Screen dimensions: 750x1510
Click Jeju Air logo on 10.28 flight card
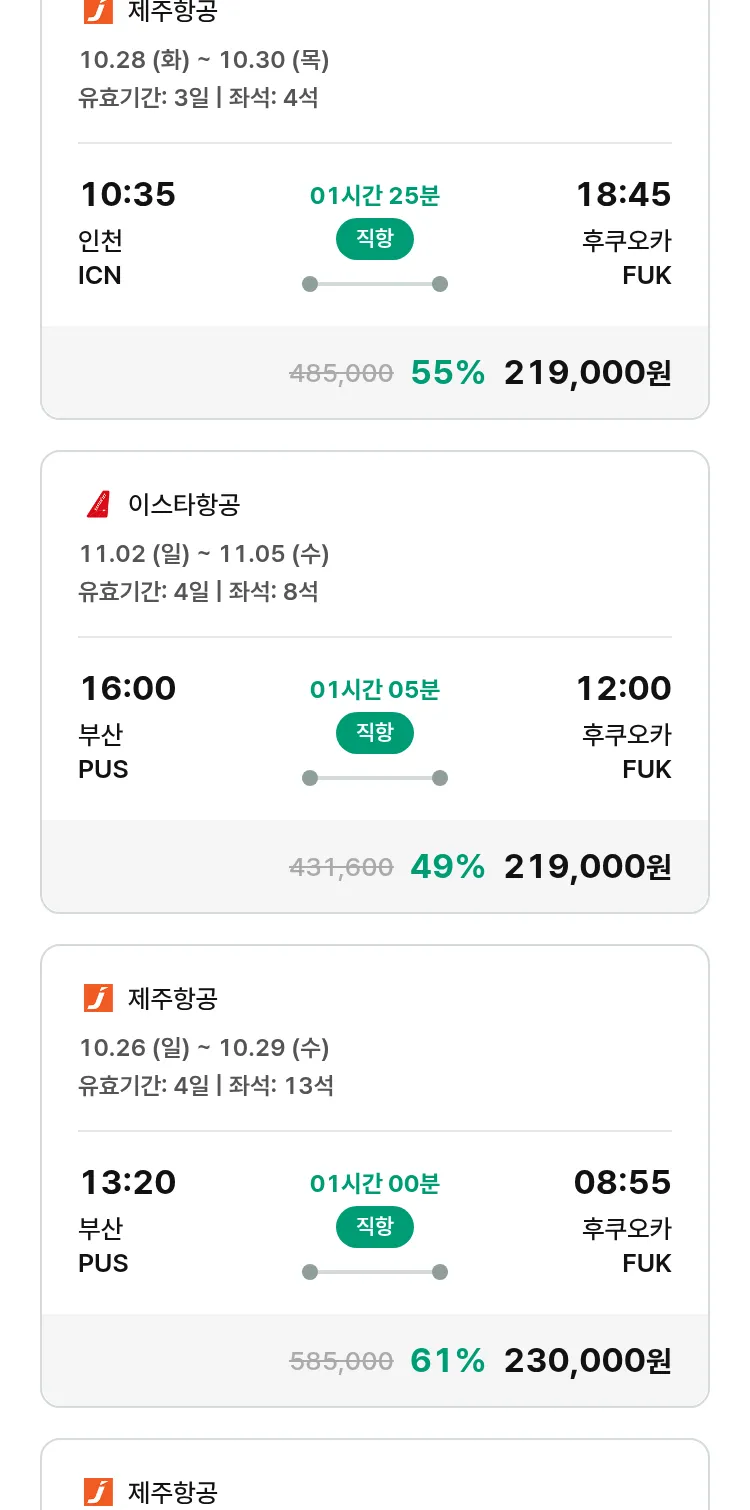click(x=98, y=12)
